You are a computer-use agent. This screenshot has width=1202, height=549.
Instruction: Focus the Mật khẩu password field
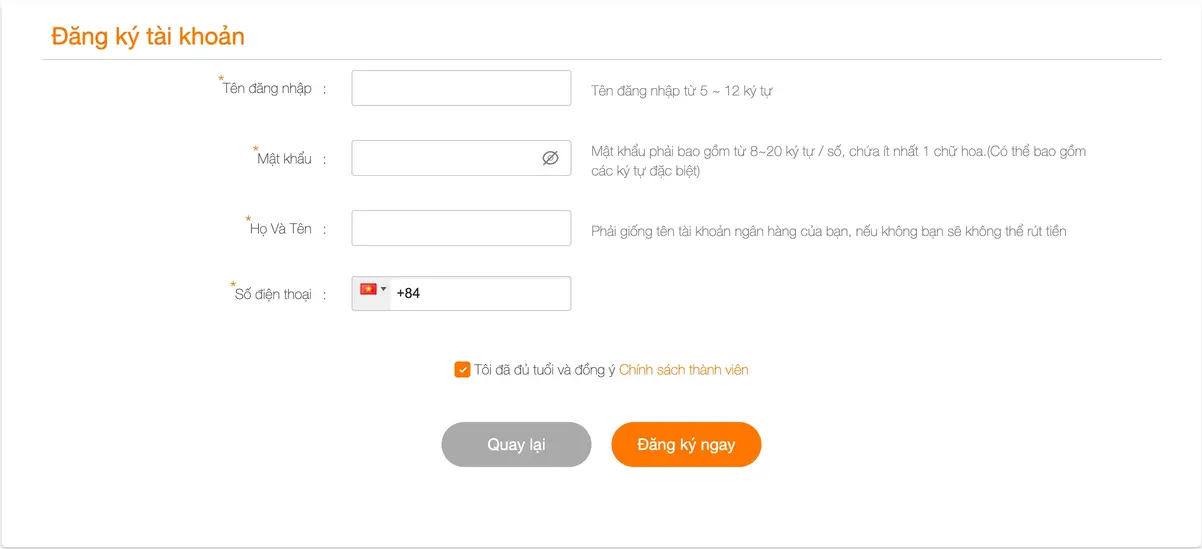[x=445, y=158]
